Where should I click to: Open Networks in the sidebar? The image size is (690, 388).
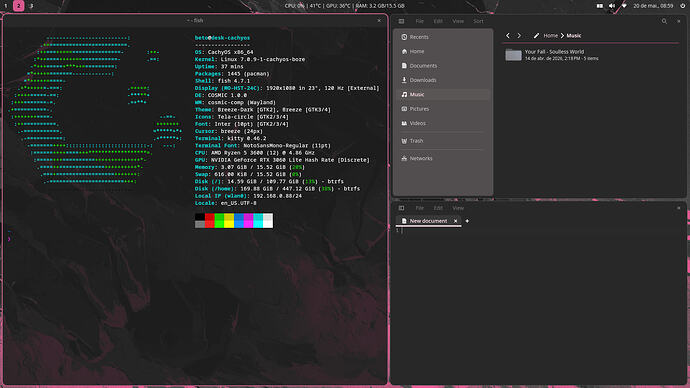(442, 158)
